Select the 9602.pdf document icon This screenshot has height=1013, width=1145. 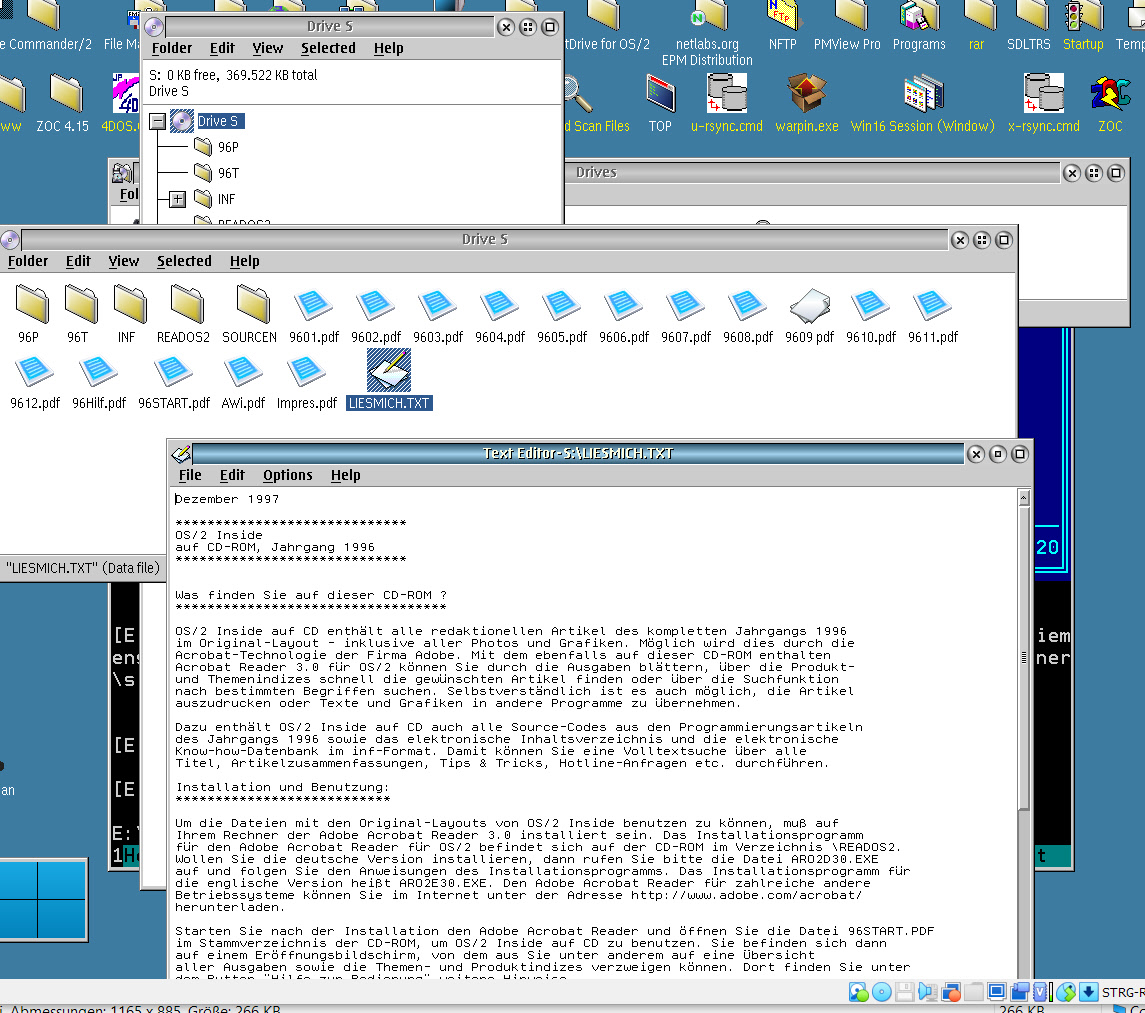tap(375, 304)
